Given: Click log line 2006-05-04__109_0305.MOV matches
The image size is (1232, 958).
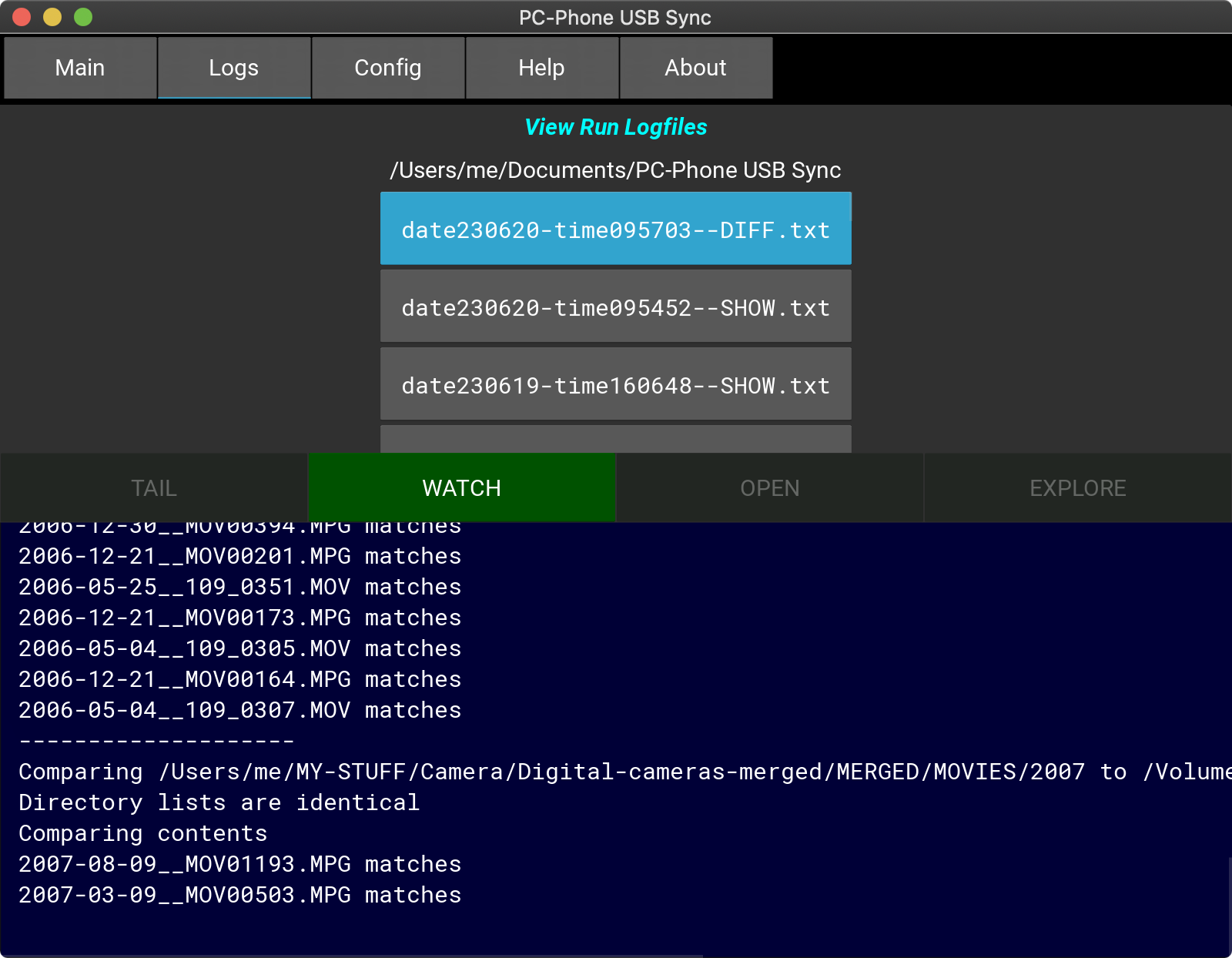Looking at the screenshot, I should 240,648.
